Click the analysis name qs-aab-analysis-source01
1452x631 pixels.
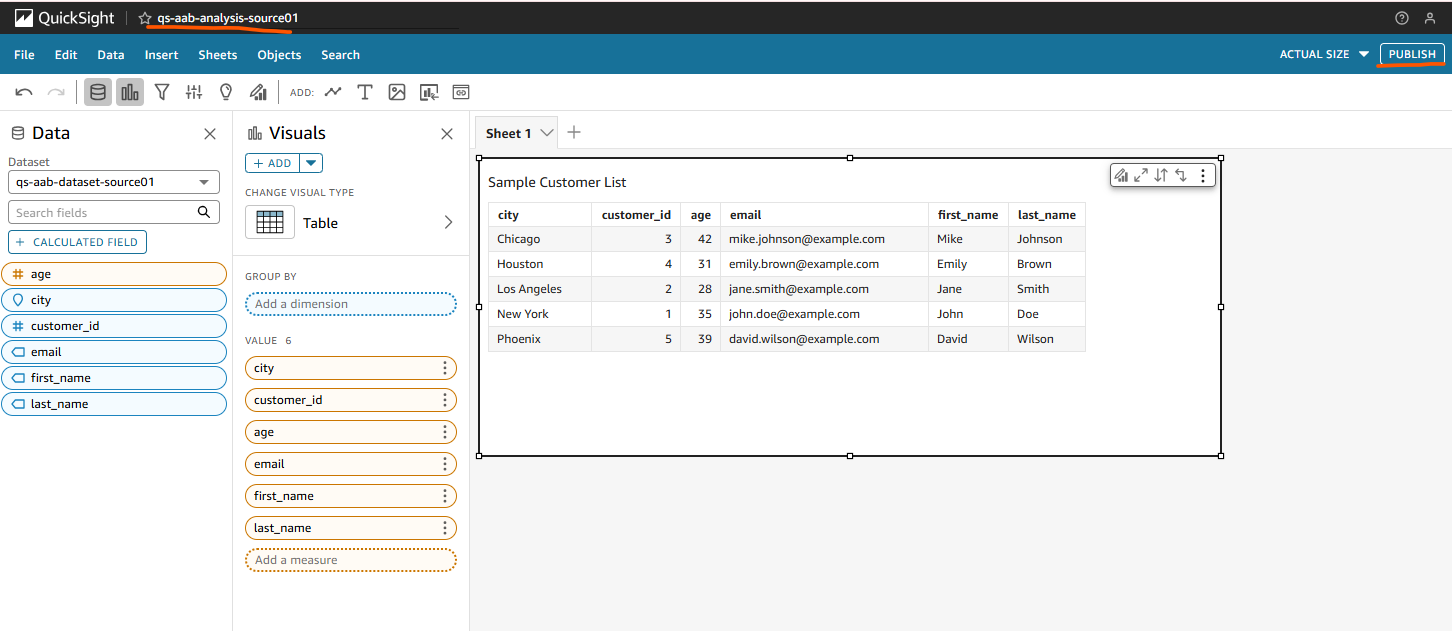point(228,18)
